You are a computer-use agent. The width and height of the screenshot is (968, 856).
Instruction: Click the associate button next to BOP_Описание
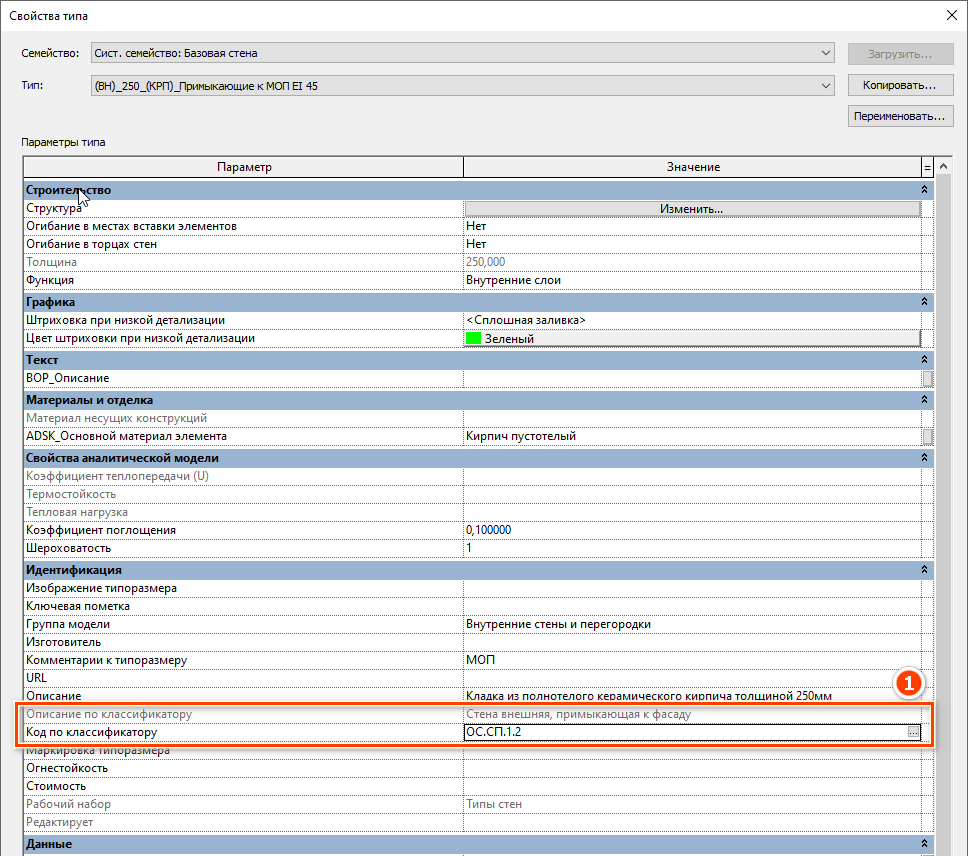[927, 379]
